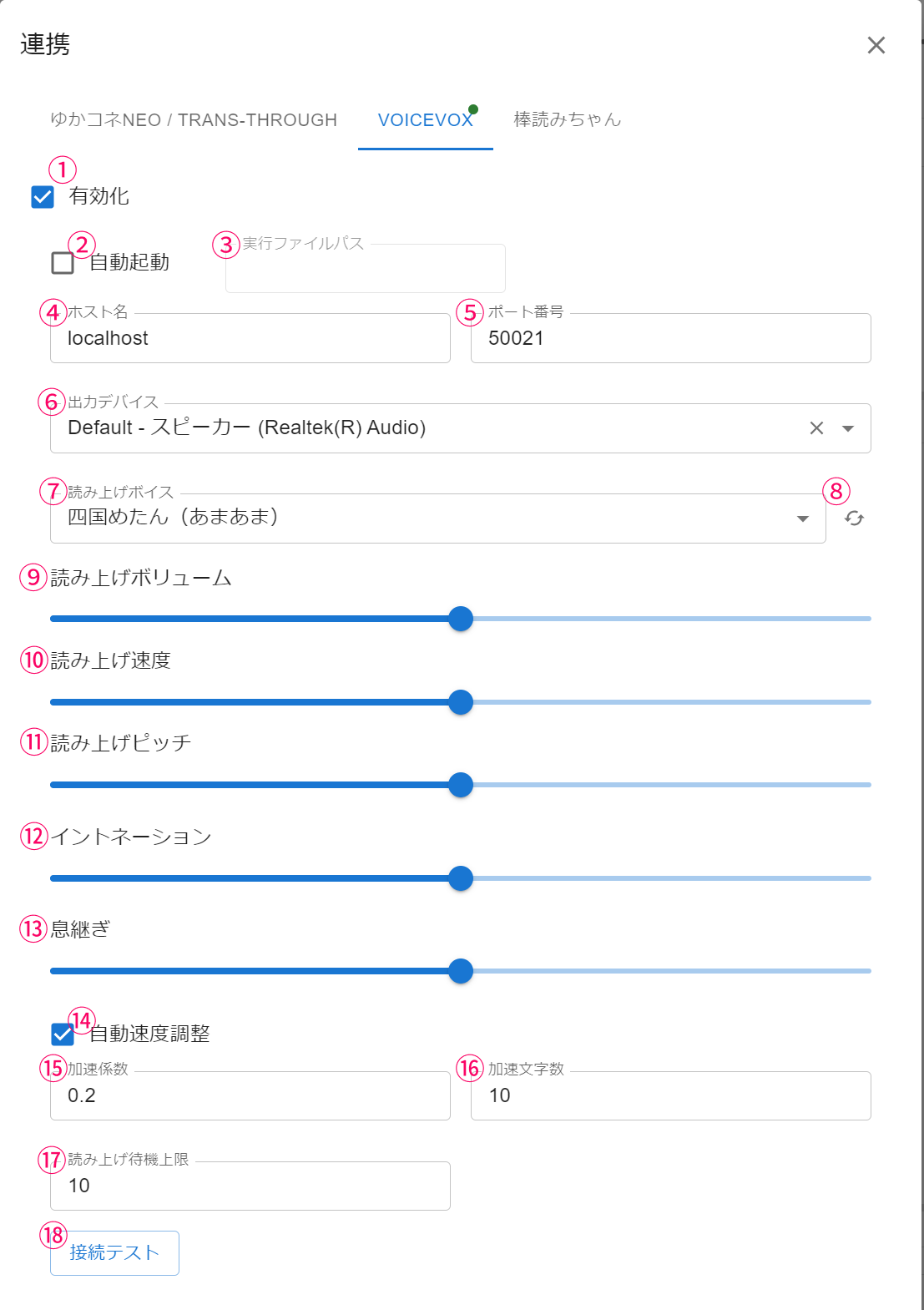Click the 読み上げボリューム slider handle
Viewport: 924px width, 1310px height.
[461, 619]
